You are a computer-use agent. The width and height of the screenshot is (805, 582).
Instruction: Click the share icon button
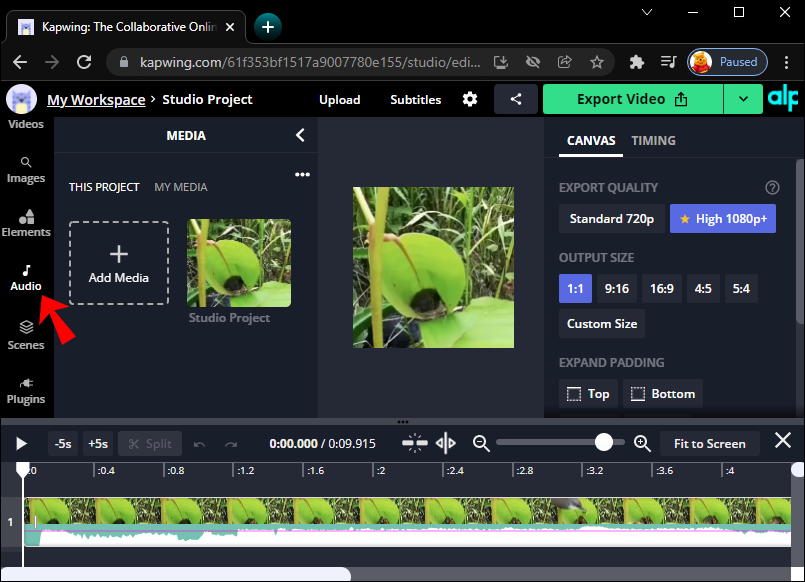pyautogui.click(x=516, y=99)
